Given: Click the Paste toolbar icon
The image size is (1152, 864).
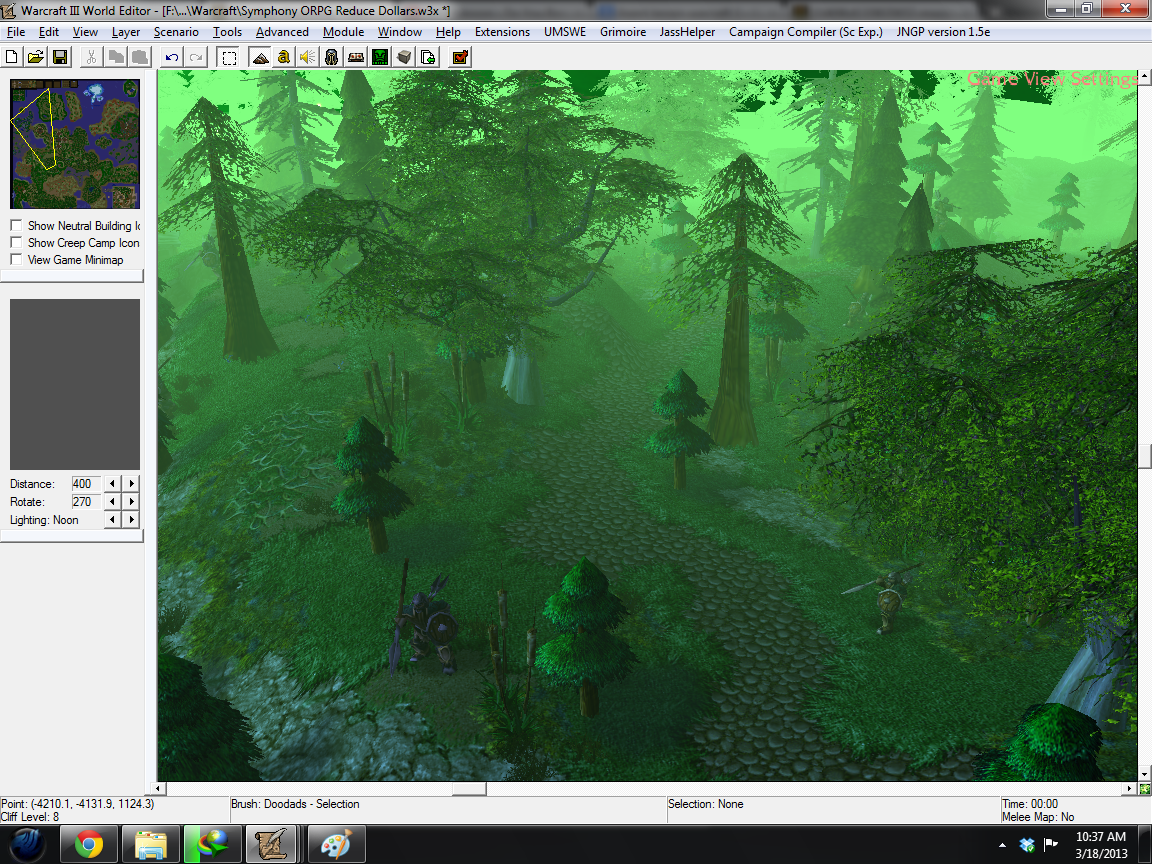Looking at the screenshot, I should click(x=140, y=57).
